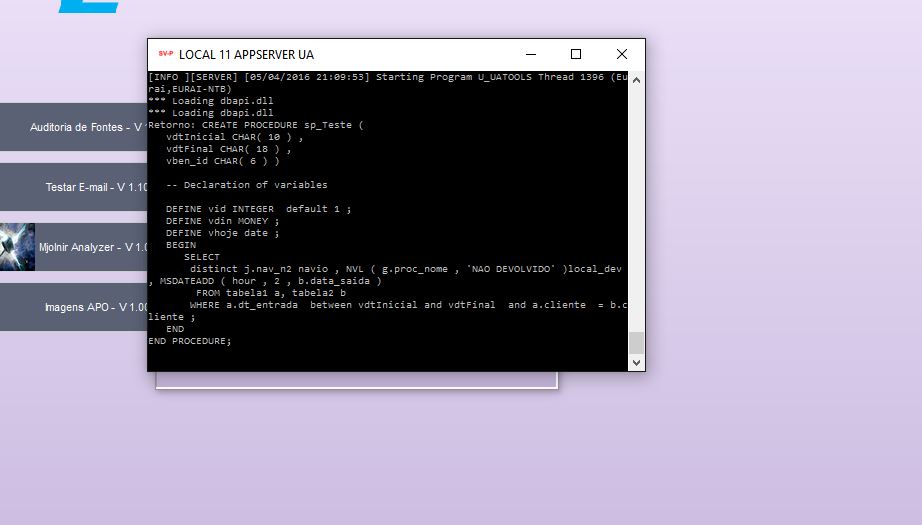Click the red SV-P app icon in title bar
Image resolution: width=922 pixels, height=525 pixels.
pos(165,54)
